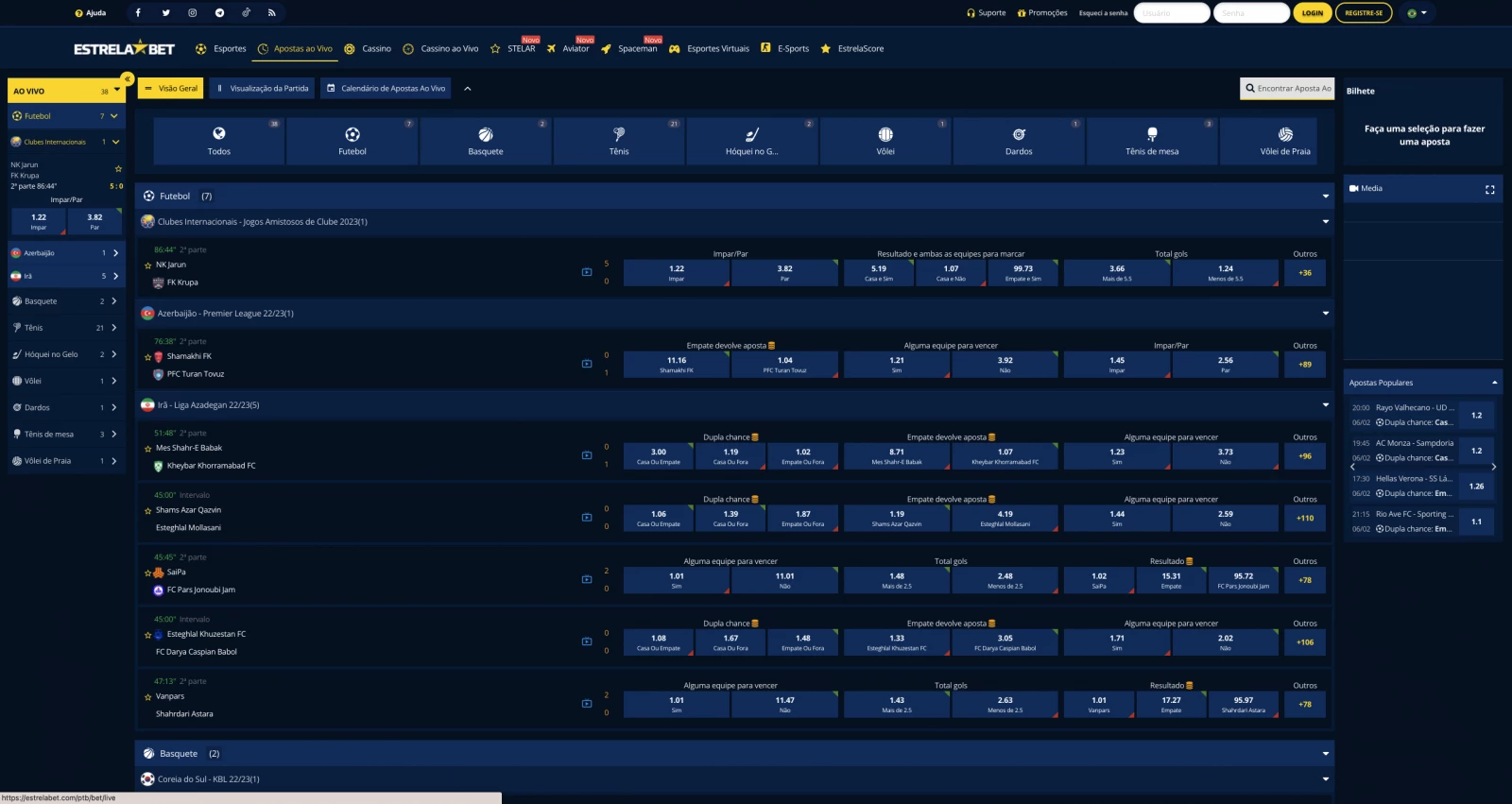Favorite the SaiPa match star
The width and height of the screenshot is (1512, 804).
[147, 573]
